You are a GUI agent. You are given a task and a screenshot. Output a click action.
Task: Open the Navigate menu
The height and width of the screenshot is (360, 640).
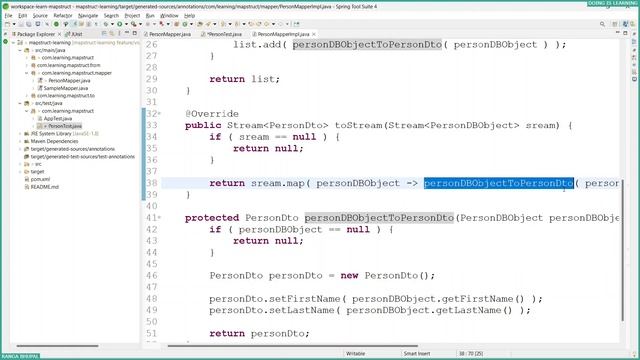88,16
